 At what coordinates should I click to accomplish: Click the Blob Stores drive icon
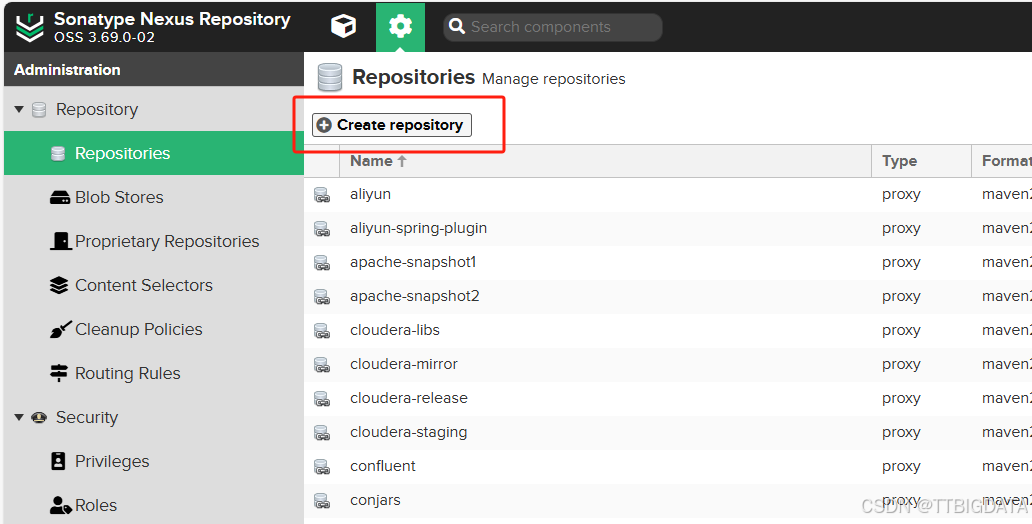pyautogui.click(x=60, y=197)
